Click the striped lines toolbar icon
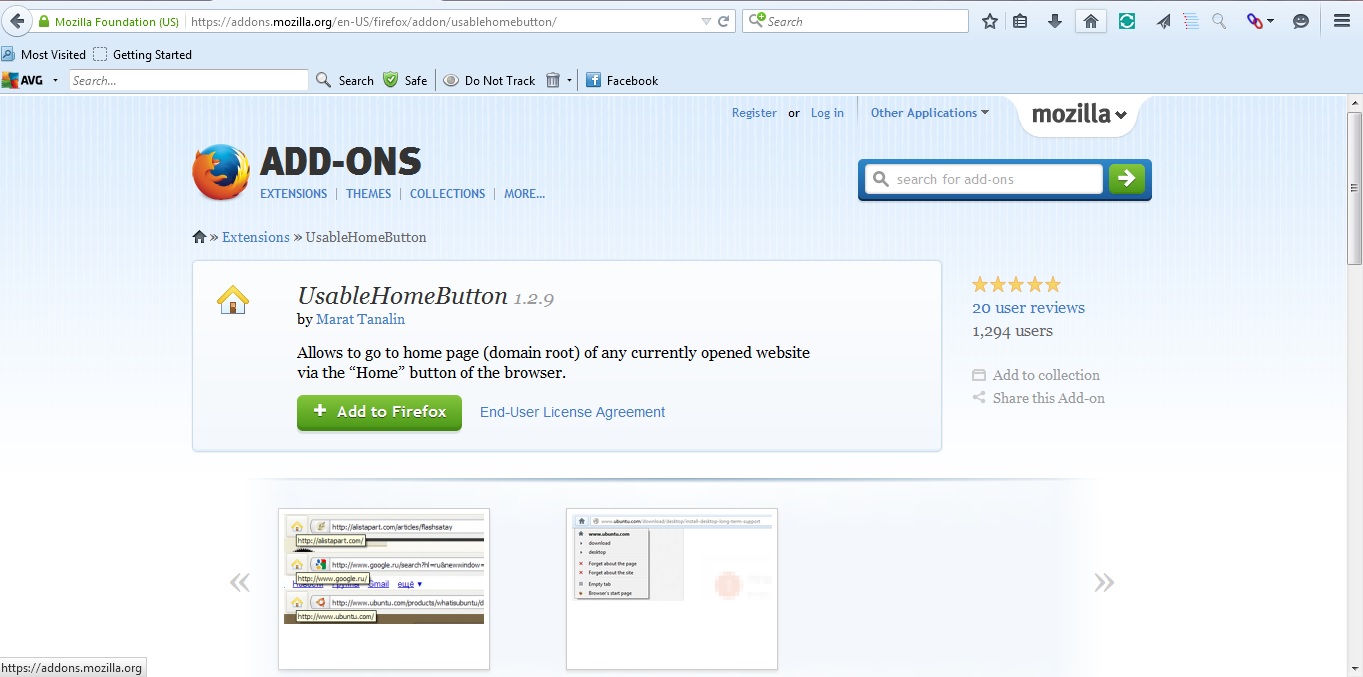Screen dimensions: 1363x677 tap(1191, 21)
